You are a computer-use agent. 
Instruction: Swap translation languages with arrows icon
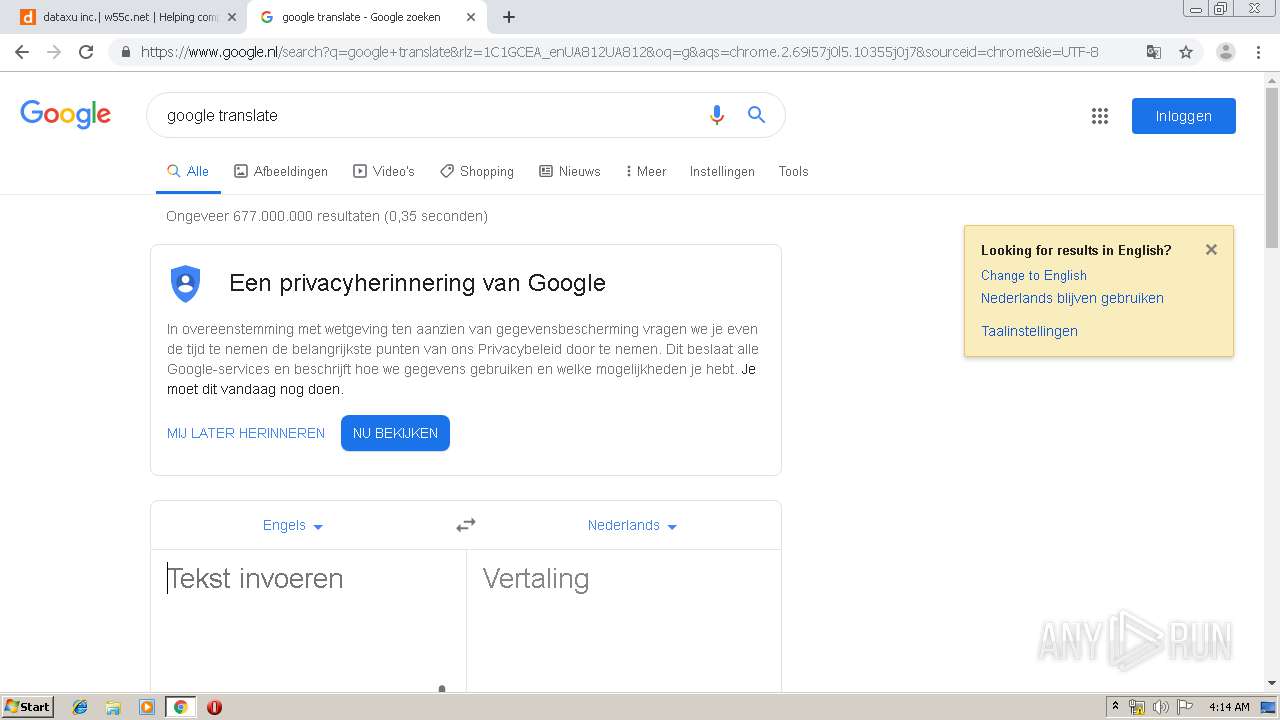(x=466, y=525)
